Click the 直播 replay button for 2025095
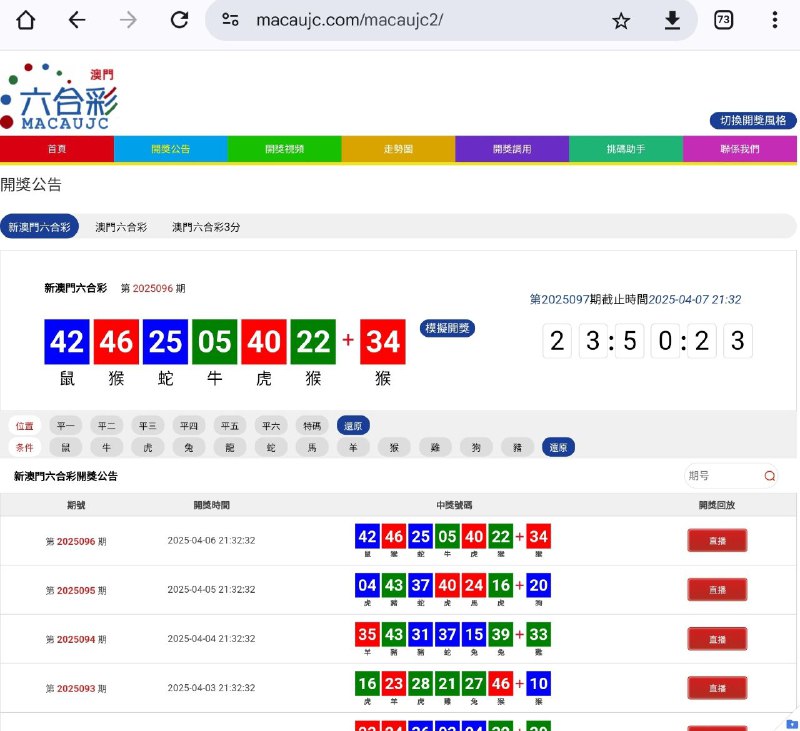The image size is (800, 731). click(717, 590)
